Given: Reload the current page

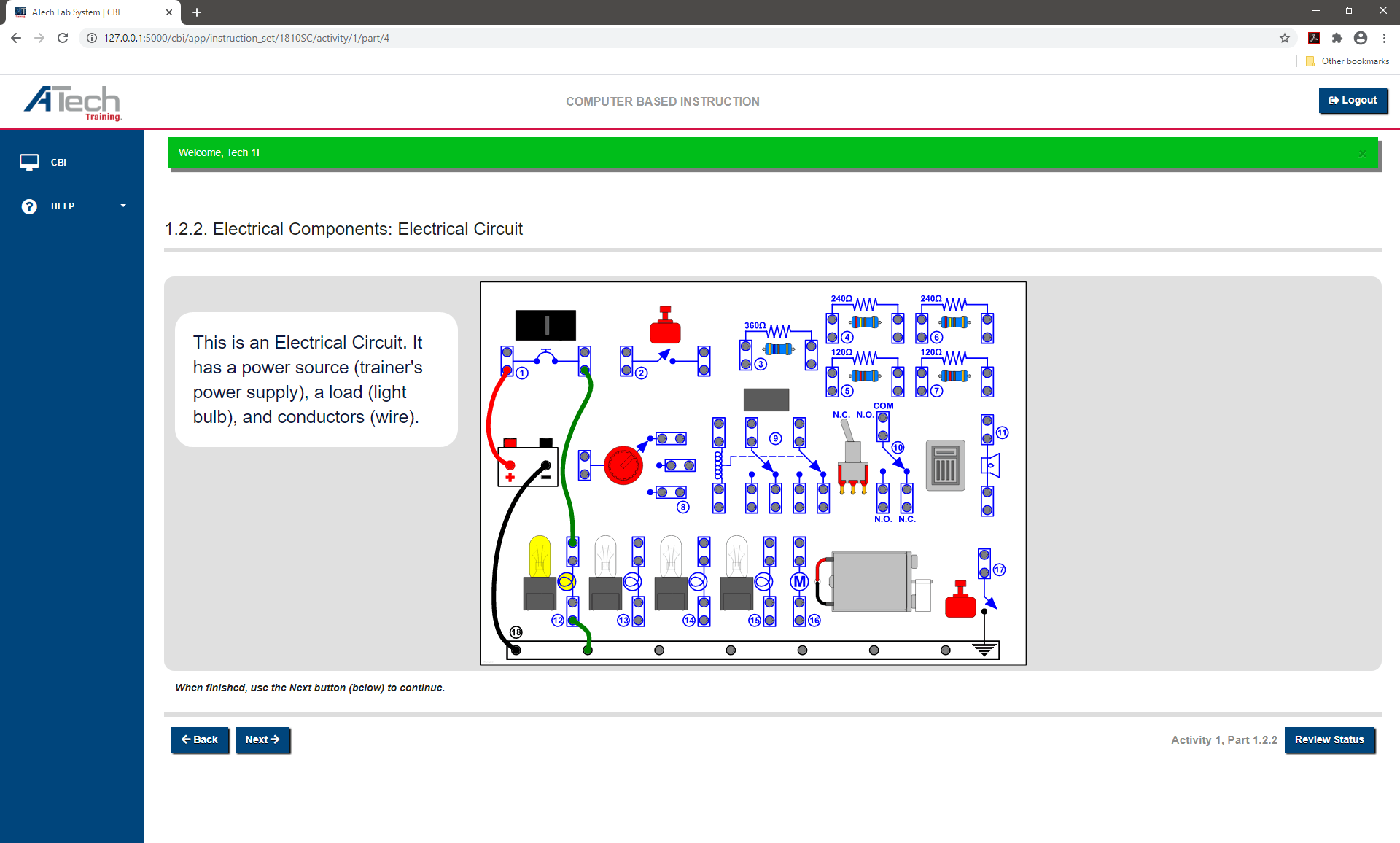Looking at the screenshot, I should click(x=63, y=38).
